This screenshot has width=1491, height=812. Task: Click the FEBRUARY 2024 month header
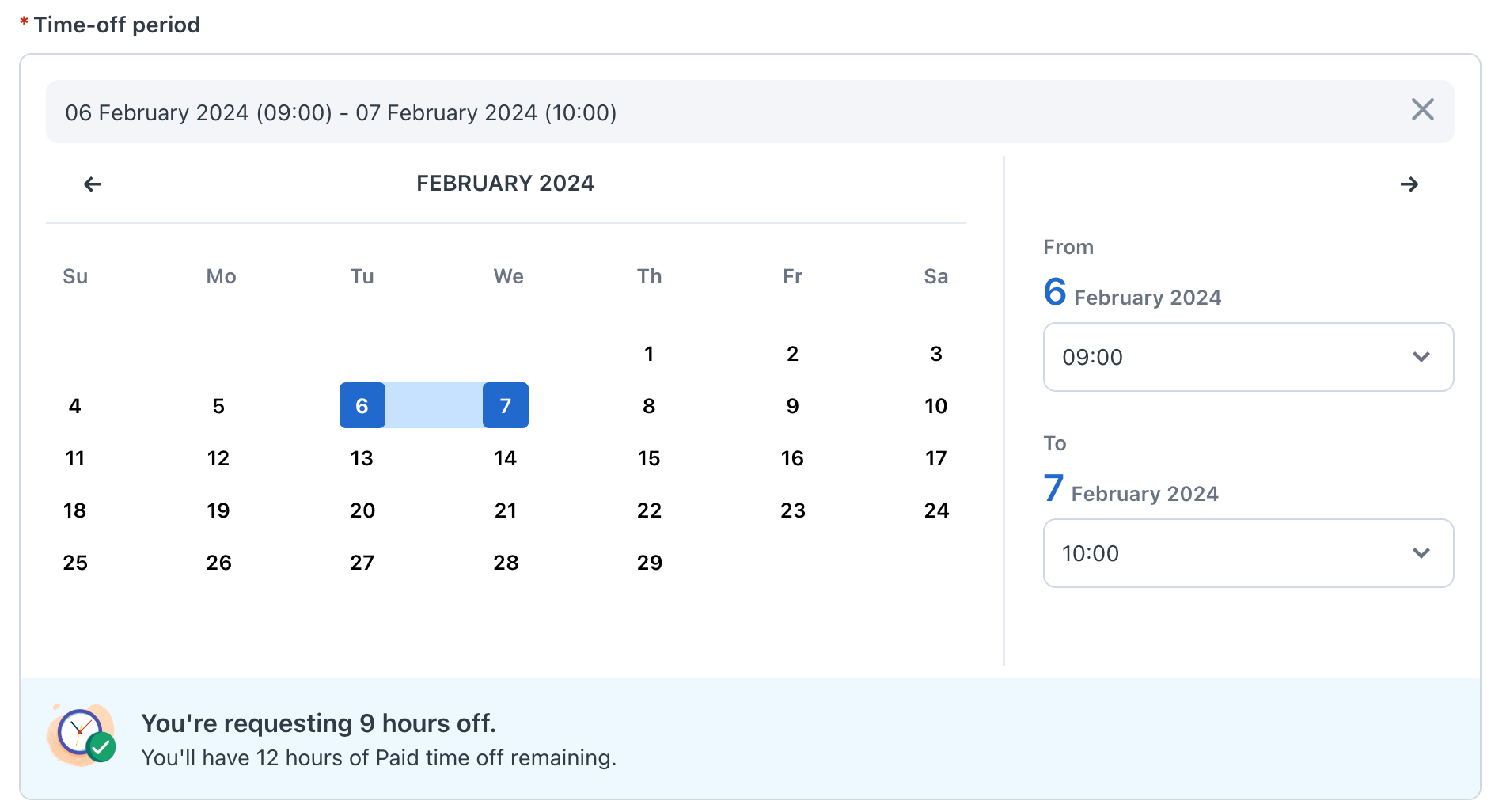[x=506, y=183]
